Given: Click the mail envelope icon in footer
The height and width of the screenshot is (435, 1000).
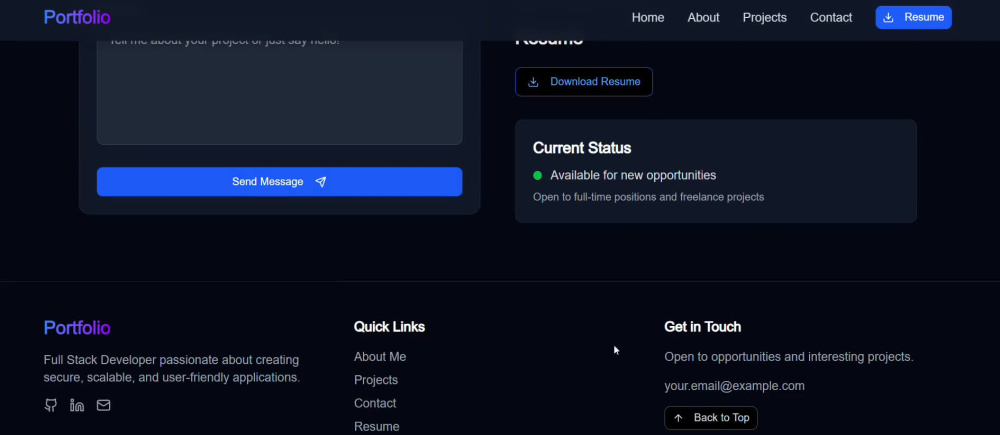Looking at the screenshot, I should 103,405.
